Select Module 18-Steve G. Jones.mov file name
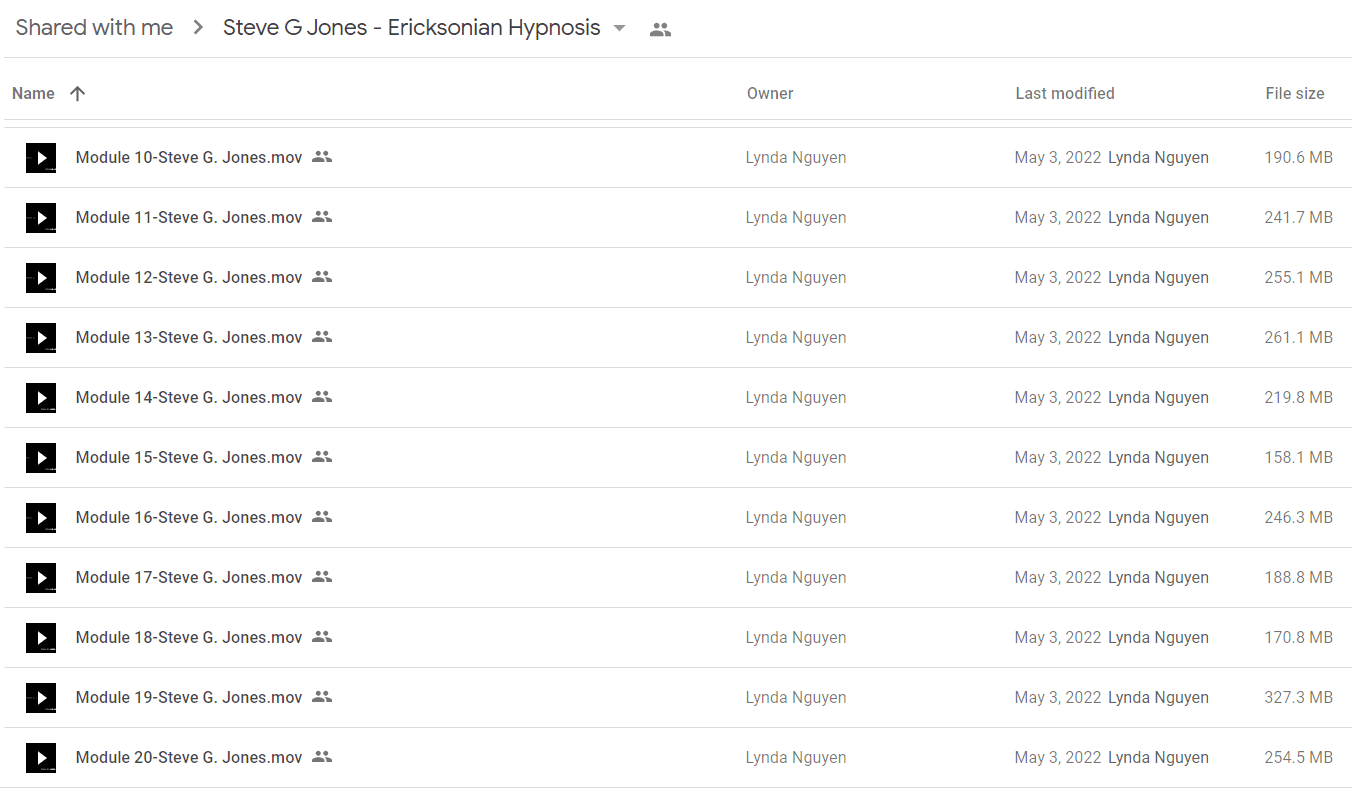1352x788 pixels. click(x=189, y=637)
